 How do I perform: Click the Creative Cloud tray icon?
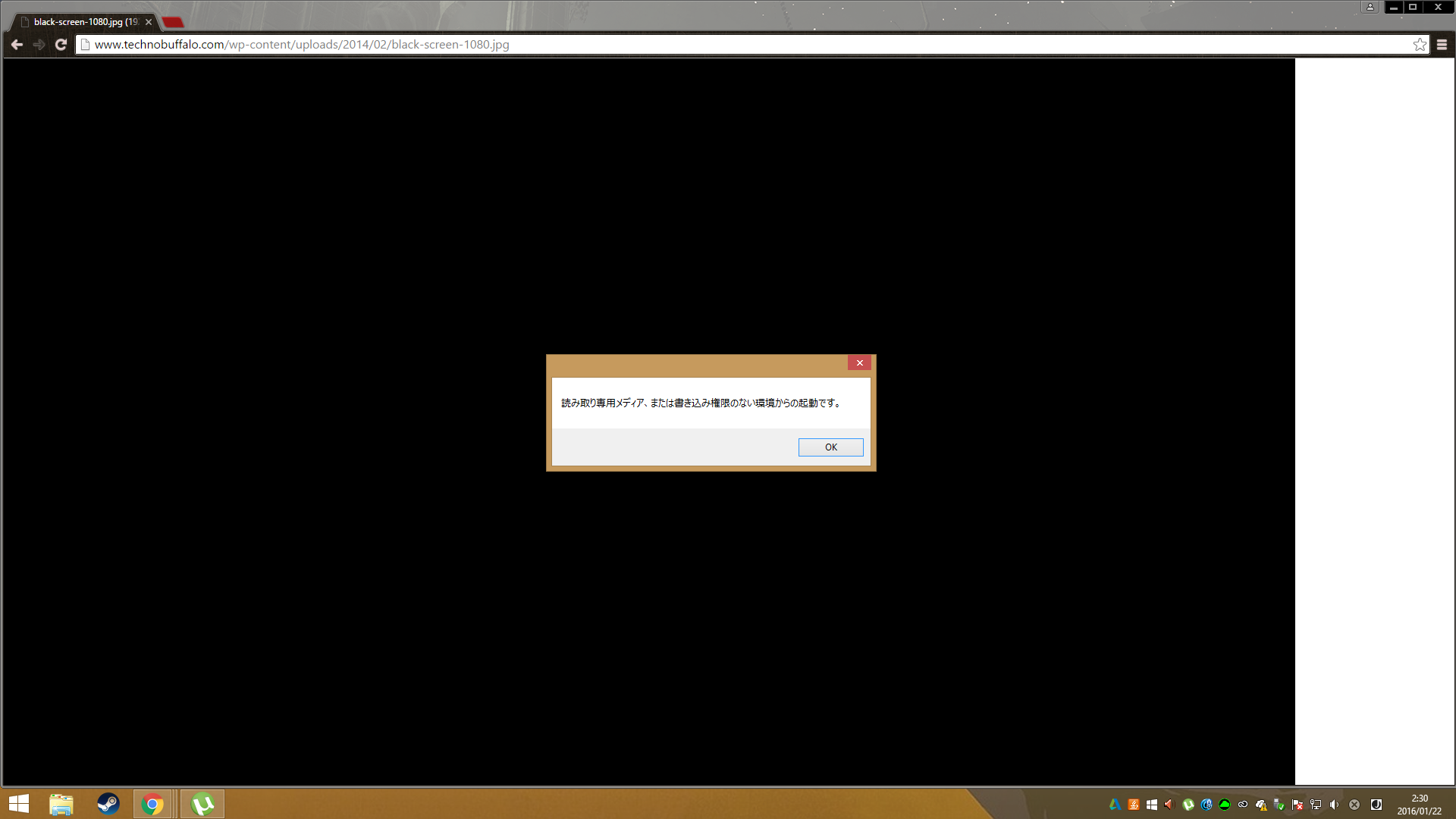point(1243,805)
